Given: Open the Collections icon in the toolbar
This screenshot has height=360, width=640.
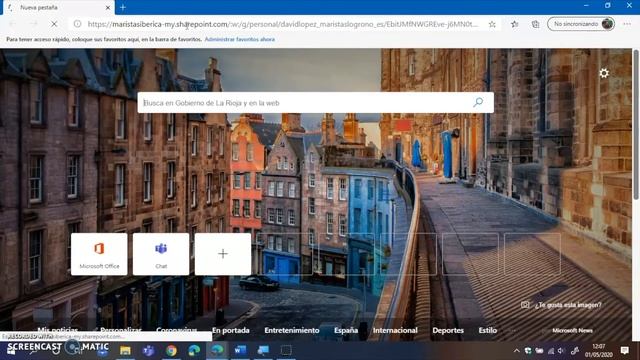Looking at the screenshot, I should point(536,24).
